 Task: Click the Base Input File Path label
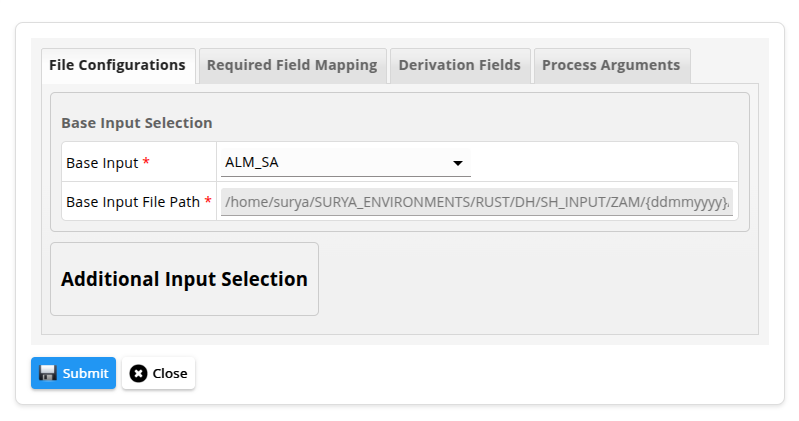(x=133, y=202)
